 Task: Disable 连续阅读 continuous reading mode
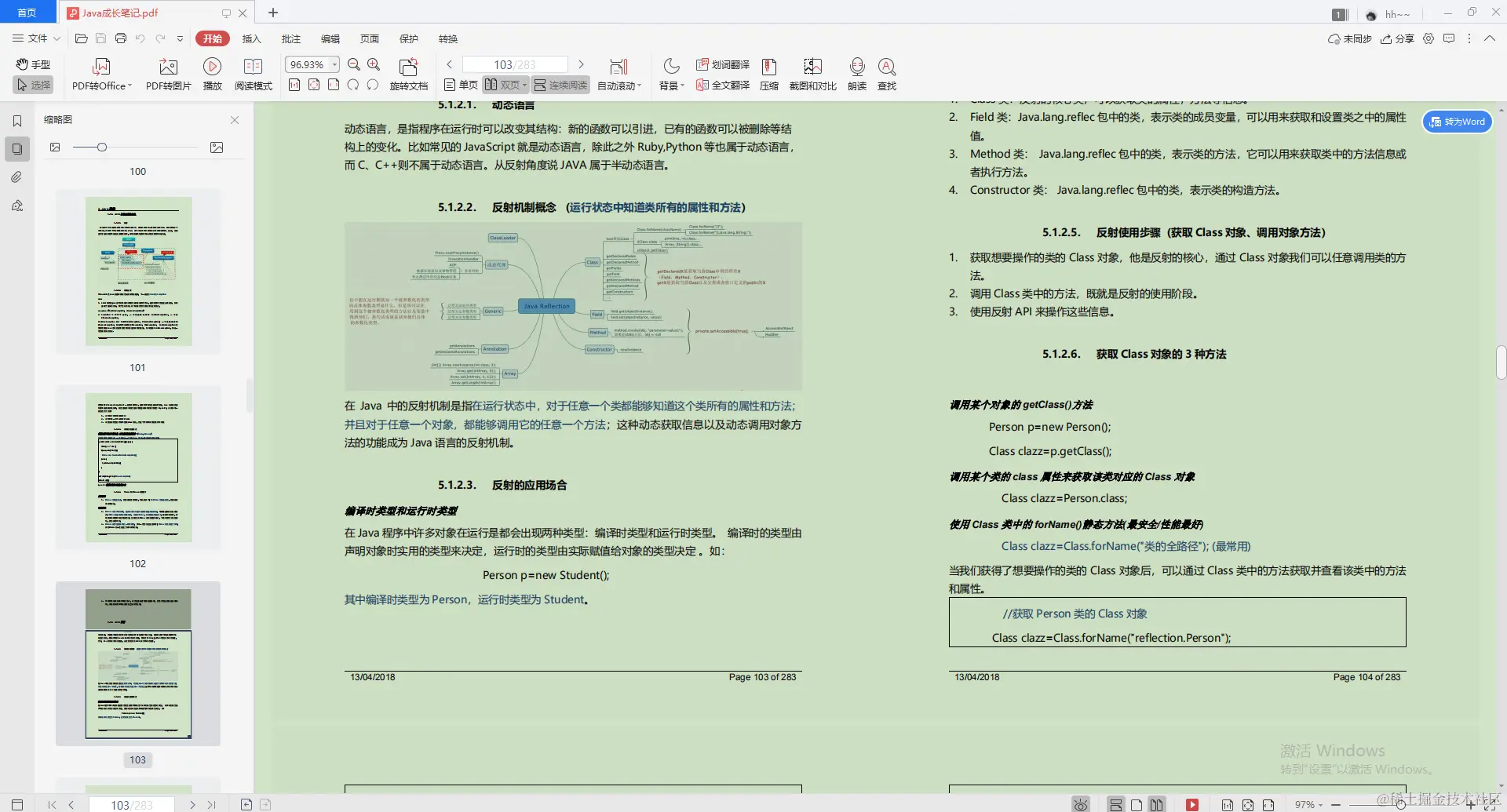[560, 85]
